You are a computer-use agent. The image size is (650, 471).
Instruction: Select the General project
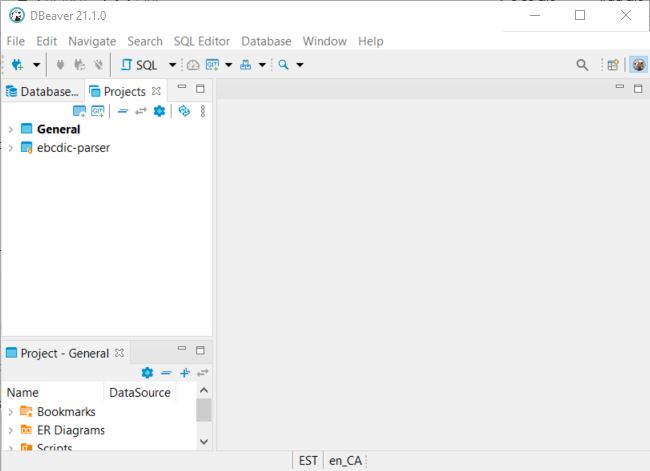(x=58, y=129)
